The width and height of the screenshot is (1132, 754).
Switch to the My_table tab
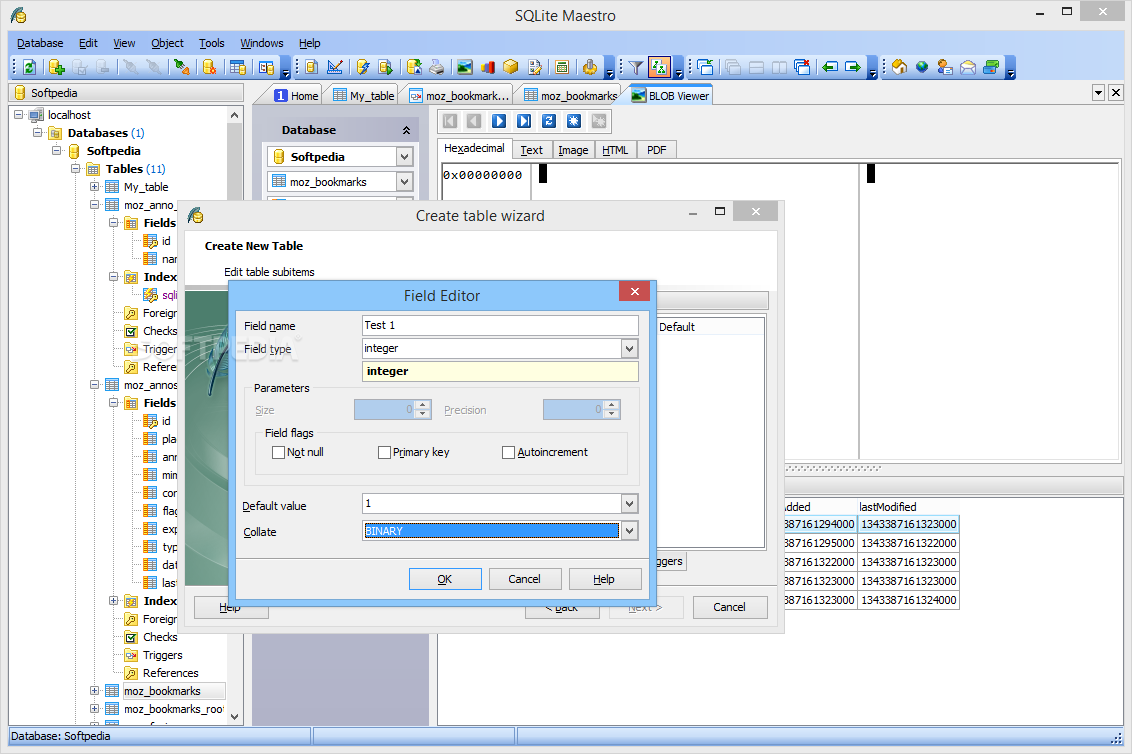point(363,95)
